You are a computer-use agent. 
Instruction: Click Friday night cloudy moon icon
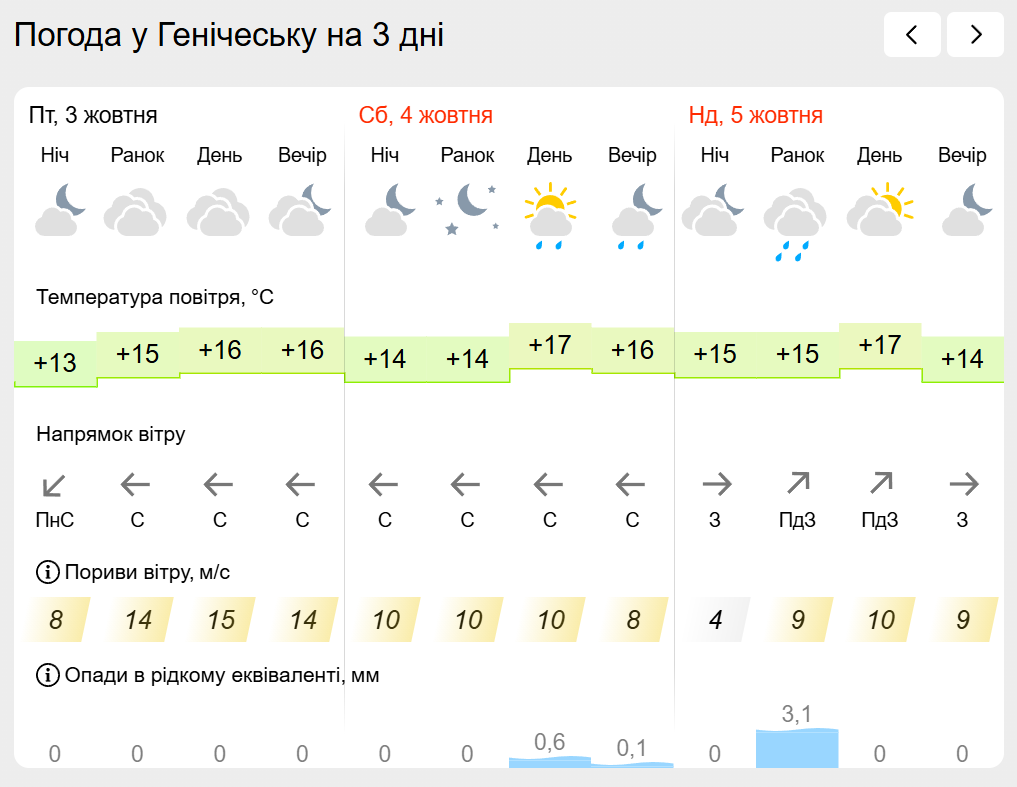coord(59,210)
